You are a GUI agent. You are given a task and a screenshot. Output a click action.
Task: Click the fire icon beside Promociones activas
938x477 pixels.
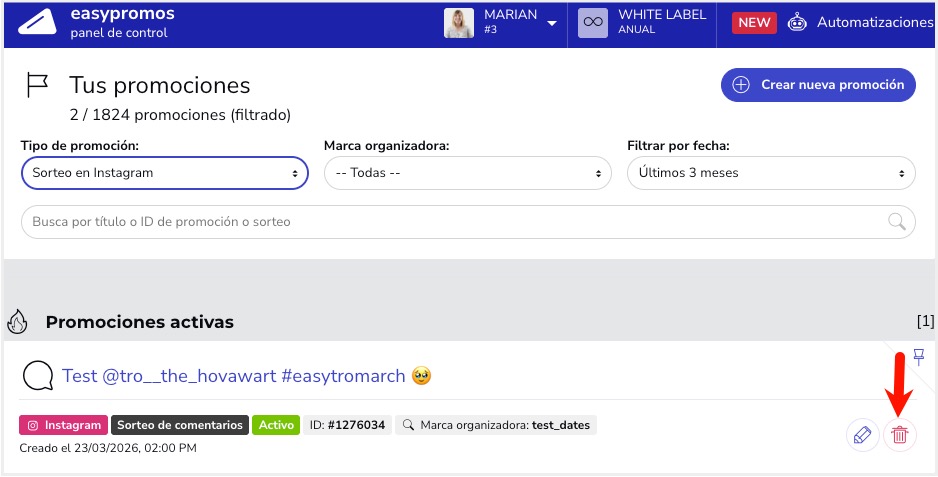pos(17,322)
